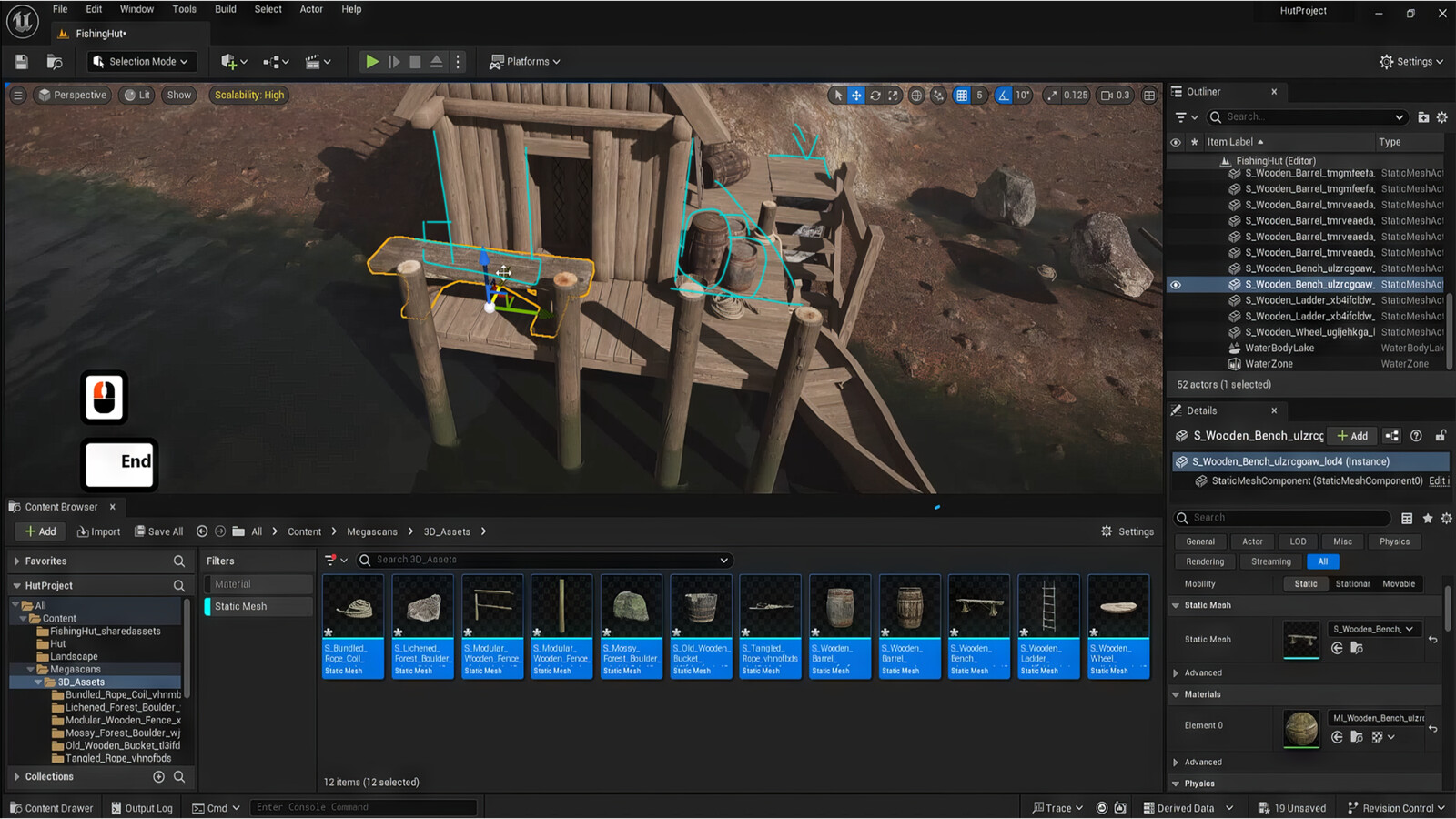Click the Outliner filter funnel icon
The image size is (1456, 819).
1183,116
